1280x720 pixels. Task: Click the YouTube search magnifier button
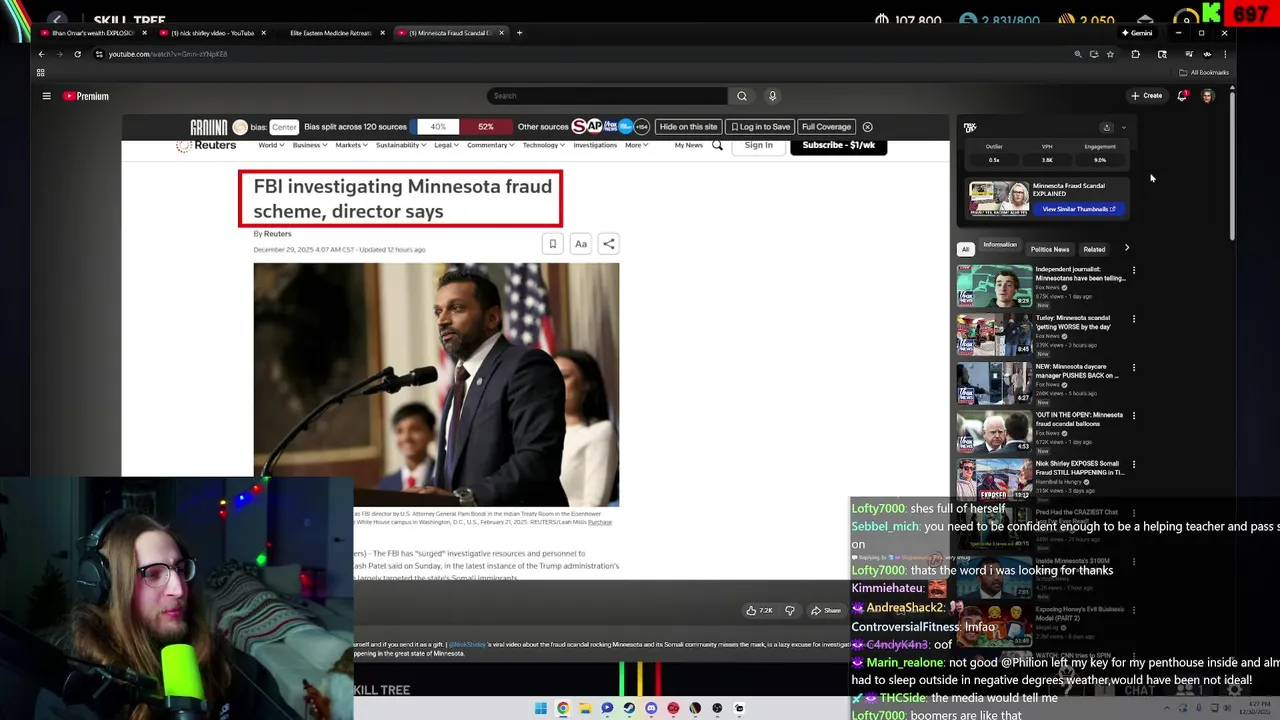(x=741, y=96)
